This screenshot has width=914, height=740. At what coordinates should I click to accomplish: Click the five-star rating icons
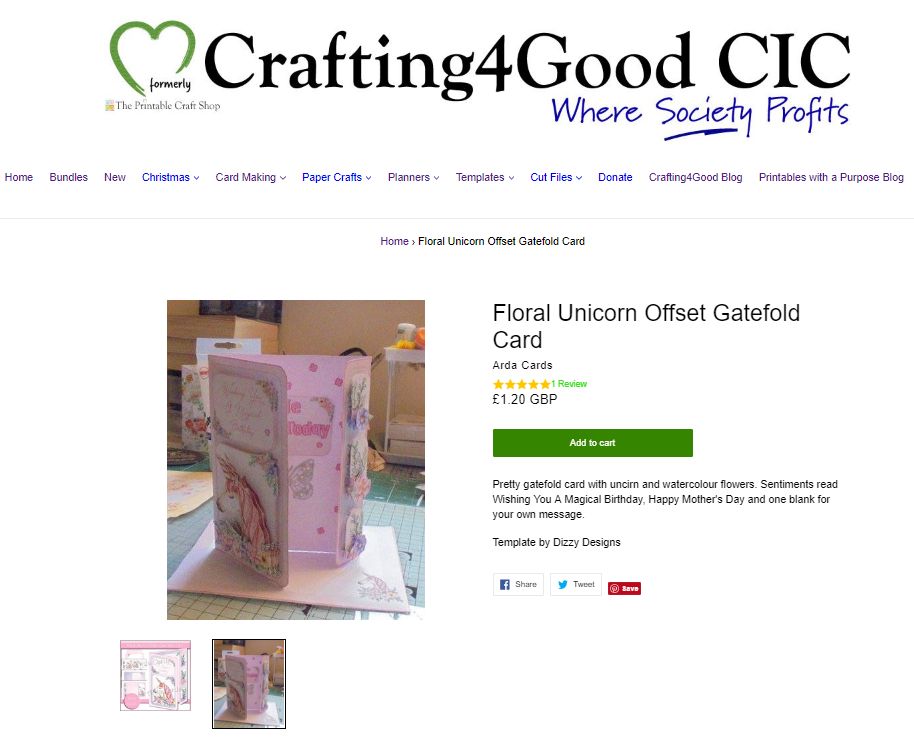[521, 384]
